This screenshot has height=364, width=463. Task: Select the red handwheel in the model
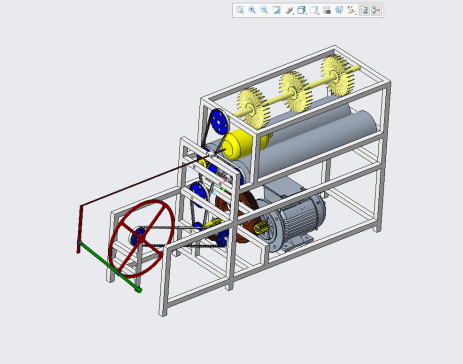141,238
